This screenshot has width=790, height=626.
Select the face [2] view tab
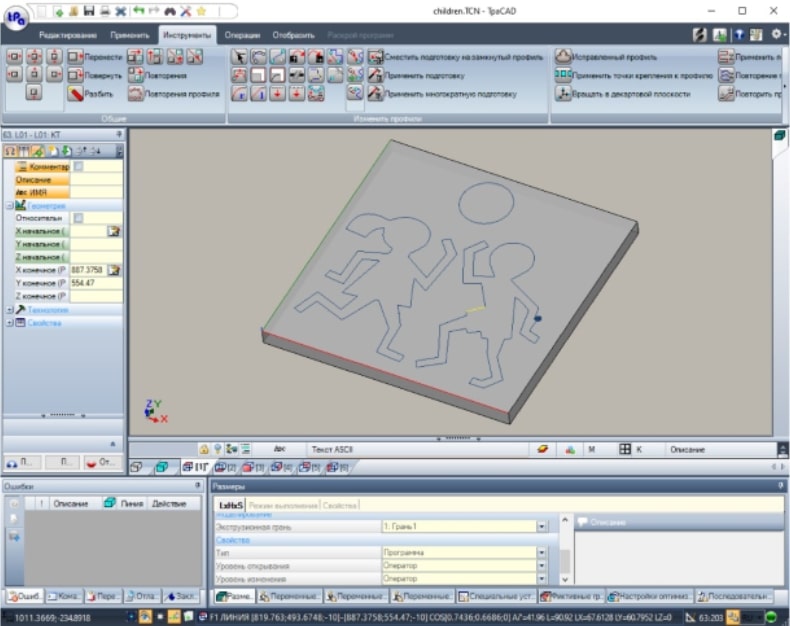point(225,467)
